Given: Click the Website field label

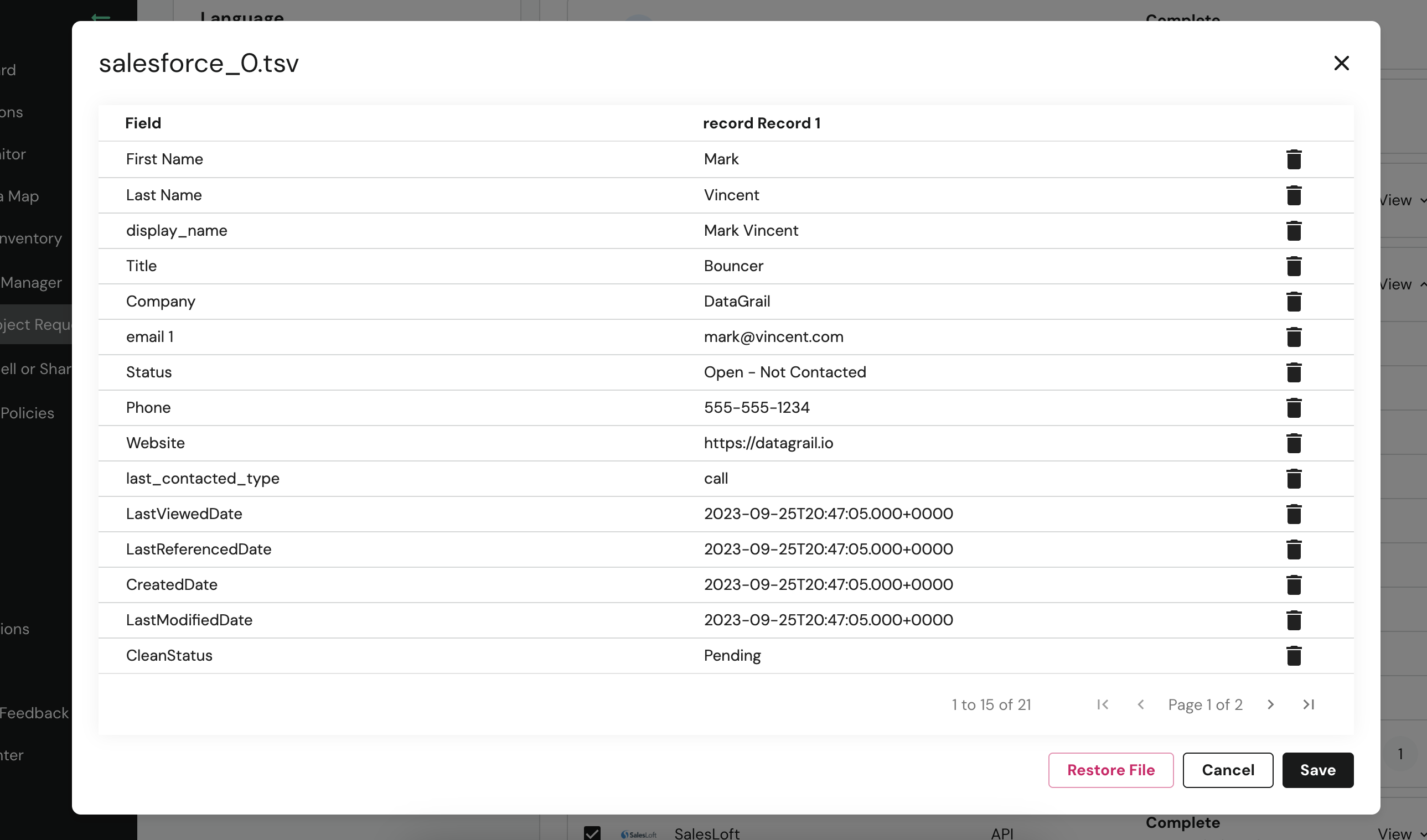Looking at the screenshot, I should pos(155,443).
